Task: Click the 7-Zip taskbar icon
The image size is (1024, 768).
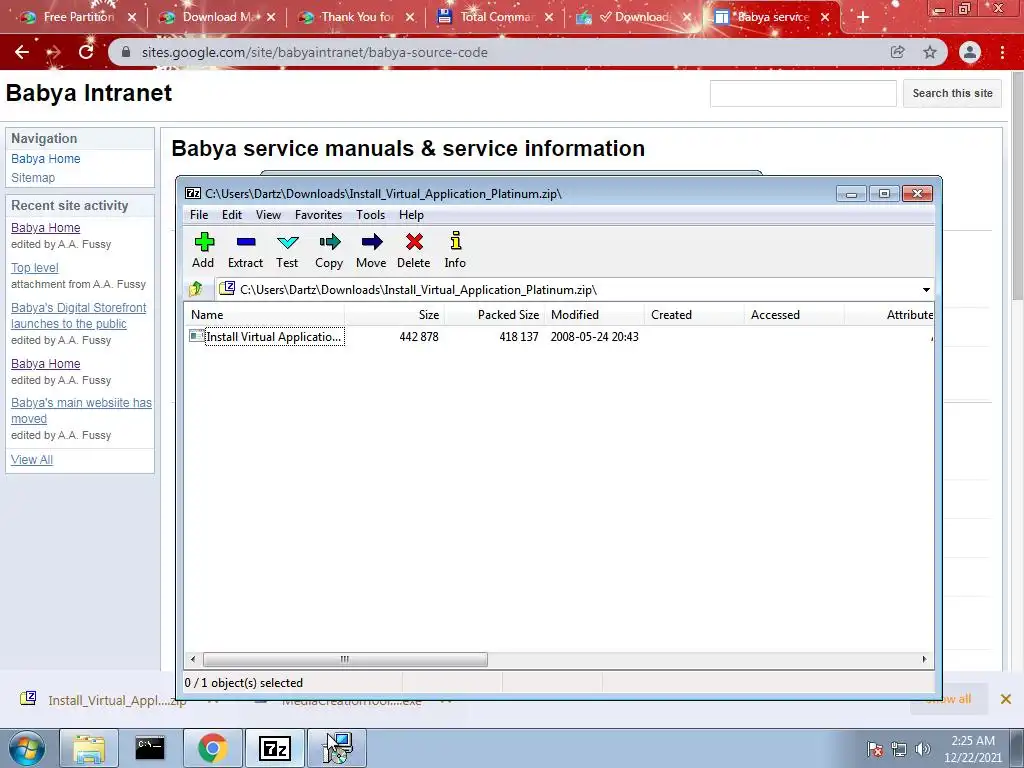Action: click(274, 748)
